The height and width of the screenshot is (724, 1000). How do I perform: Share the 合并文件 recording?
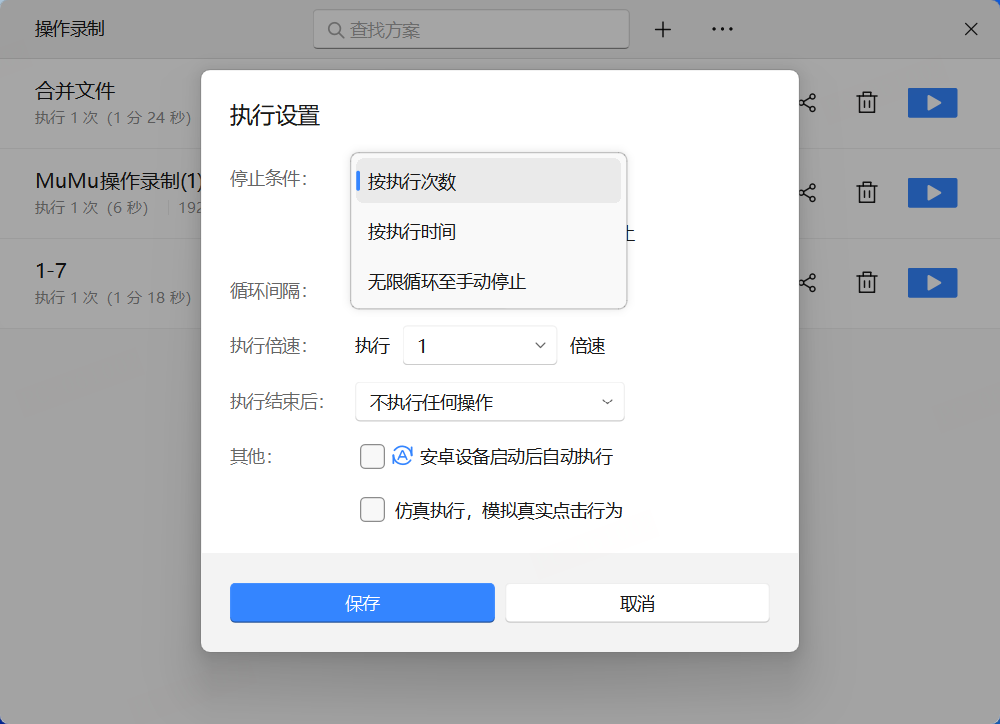pos(808,103)
